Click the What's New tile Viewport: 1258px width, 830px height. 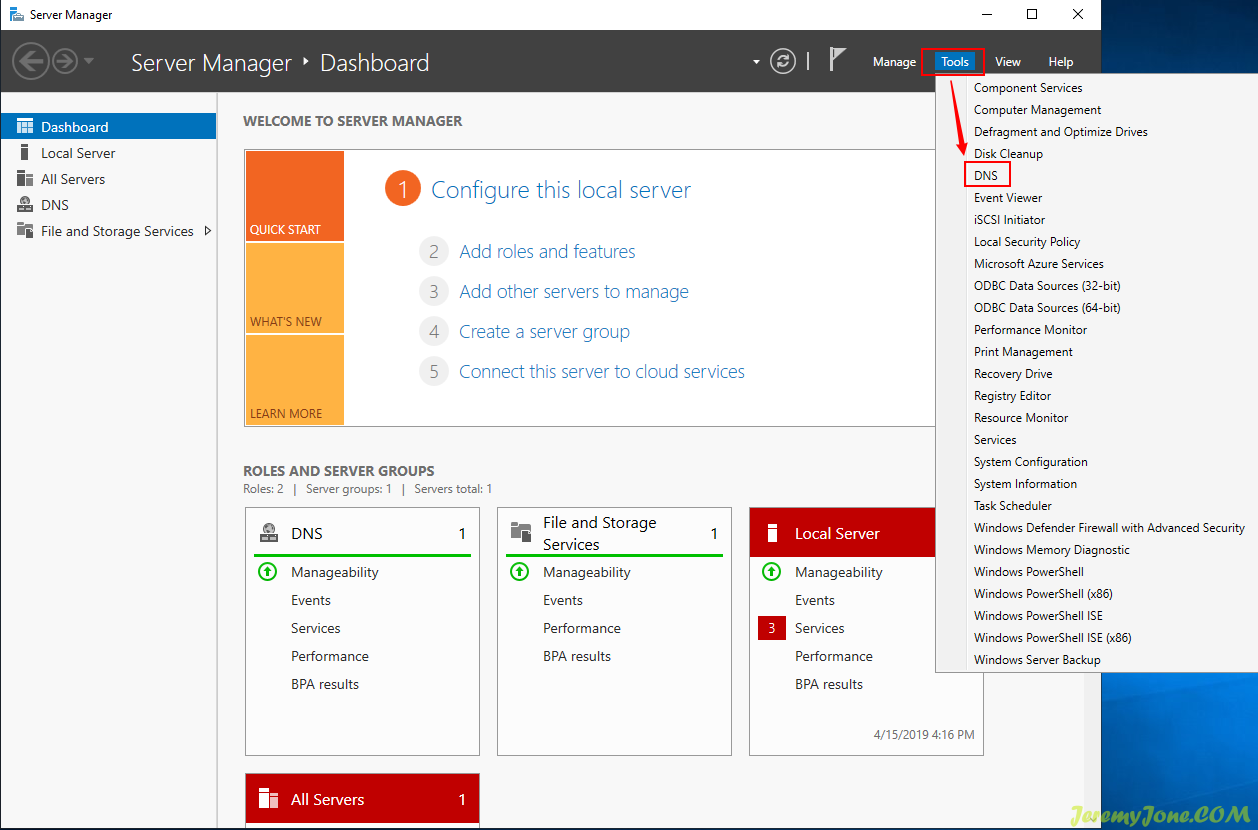(x=294, y=288)
